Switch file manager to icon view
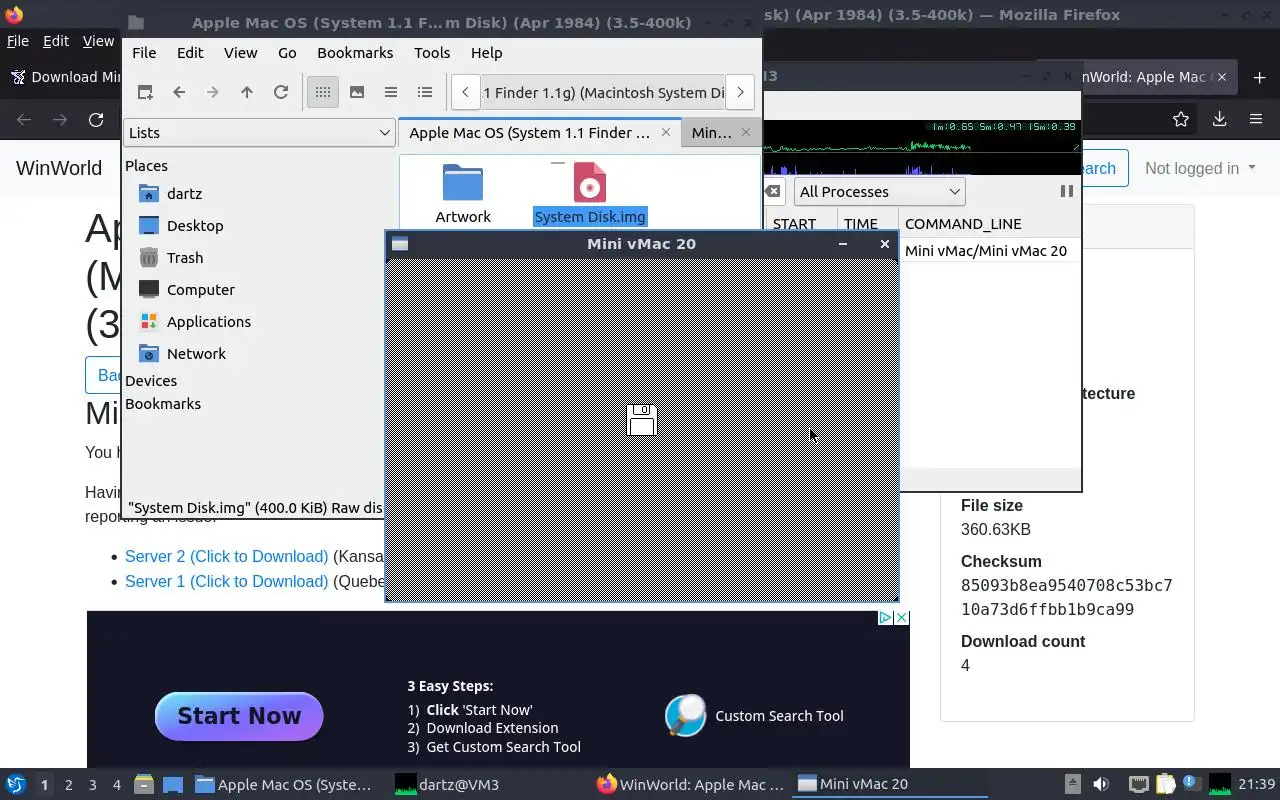The image size is (1280, 800). pos(322,92)
